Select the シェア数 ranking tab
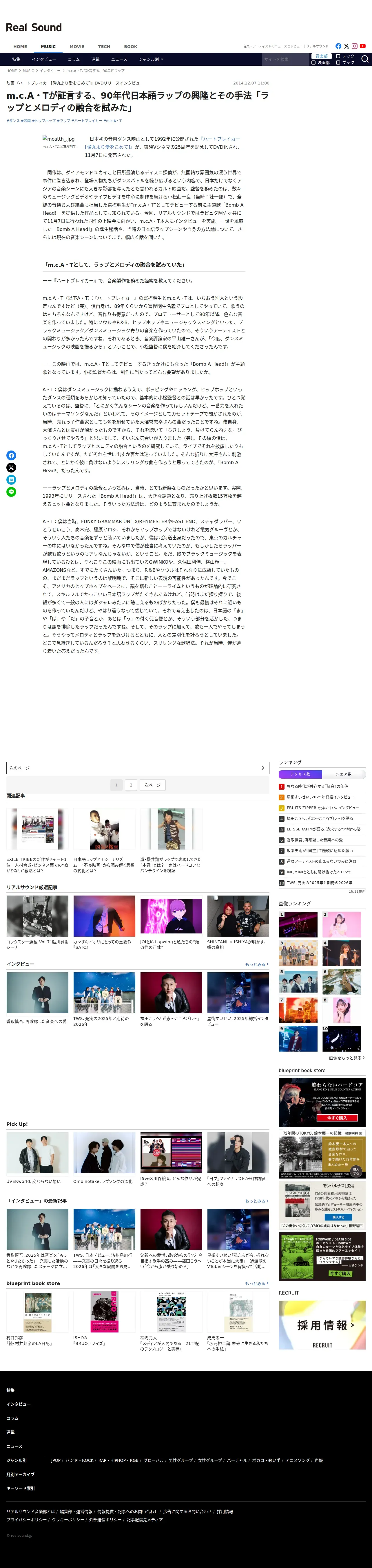This screenshot has width=372, height=1568. click(343, 774)
